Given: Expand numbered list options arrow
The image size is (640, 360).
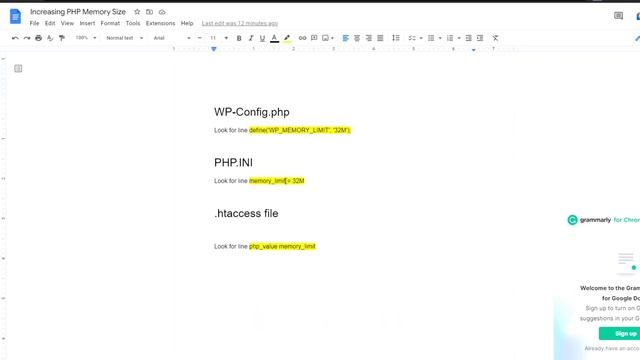Looking at the screenshot, I should click(x=459, y=38).
